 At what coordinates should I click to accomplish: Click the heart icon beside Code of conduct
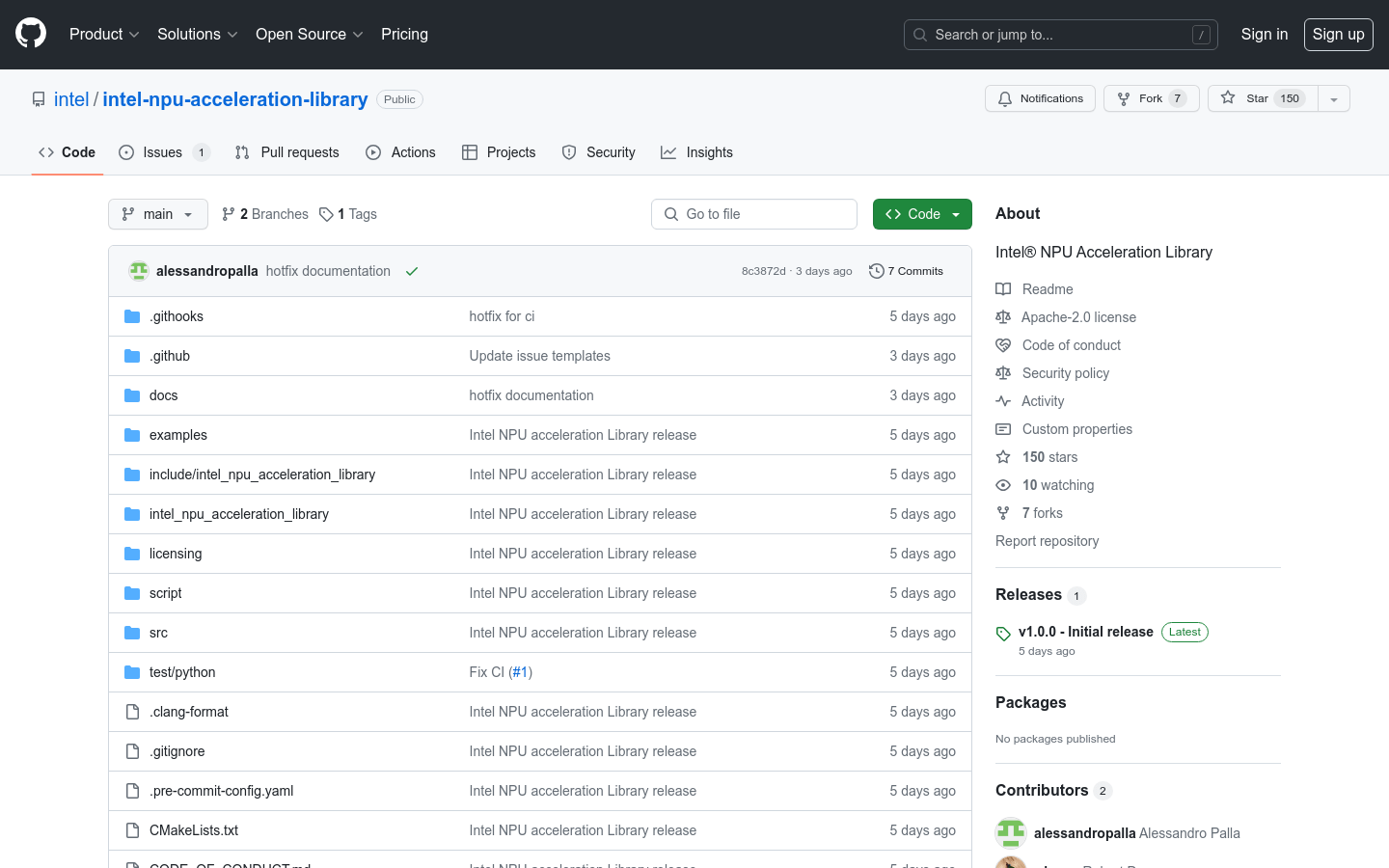pyautogui.click(x=1003, y=345)
